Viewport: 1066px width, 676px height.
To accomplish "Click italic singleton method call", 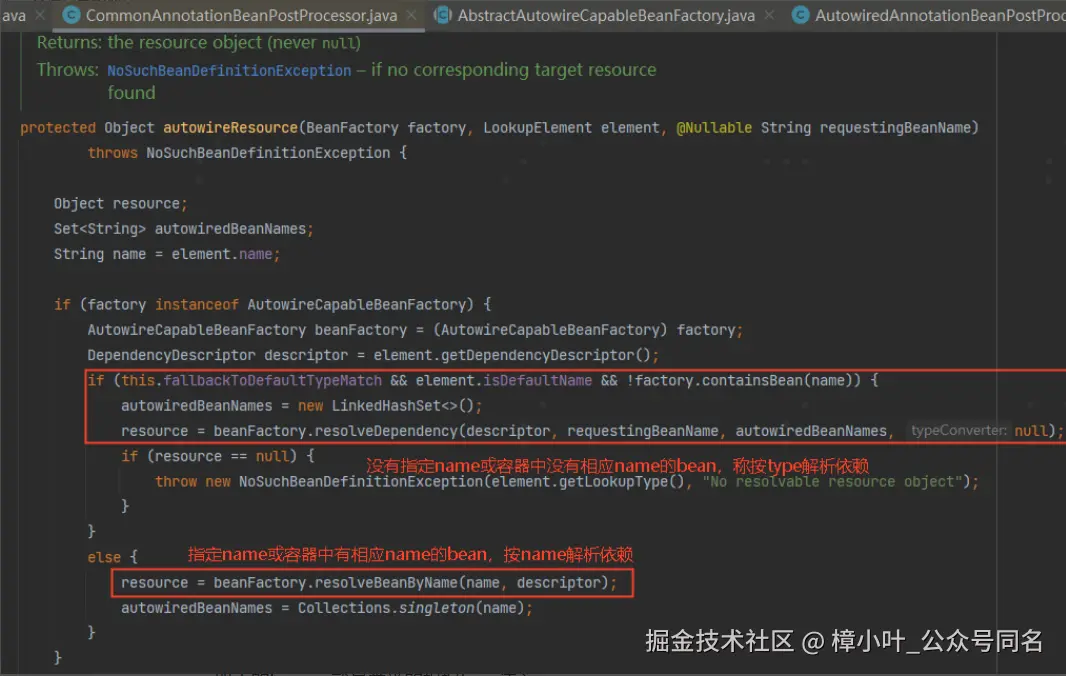I will (x=436, y=608).
